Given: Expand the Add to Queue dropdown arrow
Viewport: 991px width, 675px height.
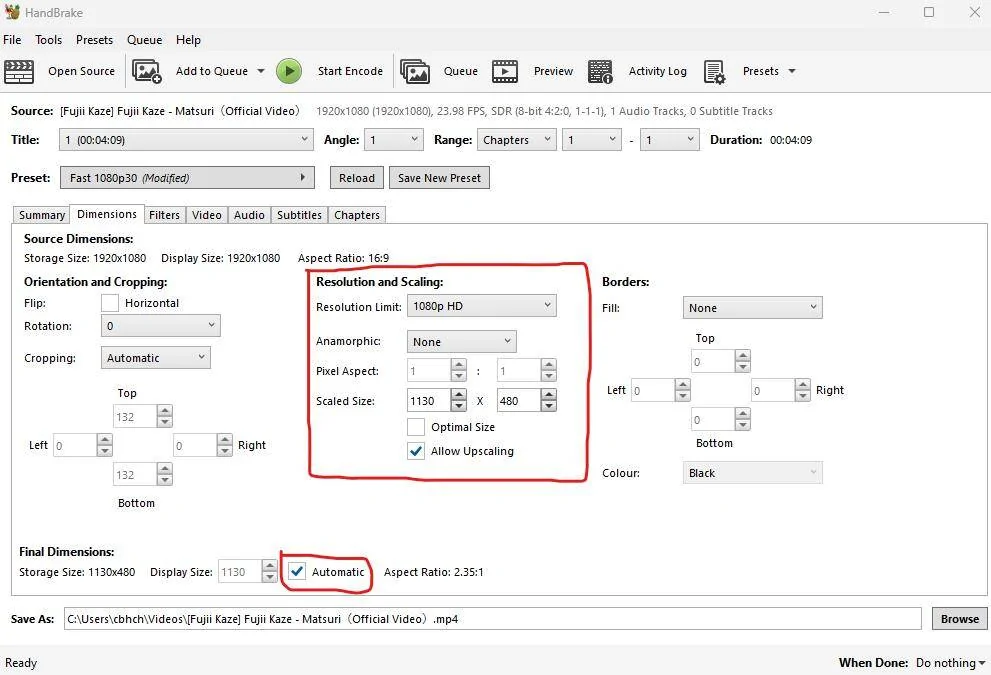Looking at the screenshot, I should (260, 71).
